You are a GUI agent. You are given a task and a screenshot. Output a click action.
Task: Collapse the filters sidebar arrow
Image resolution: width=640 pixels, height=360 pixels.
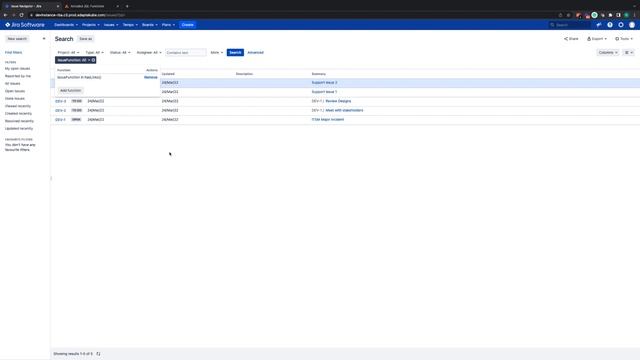[44, 39]
